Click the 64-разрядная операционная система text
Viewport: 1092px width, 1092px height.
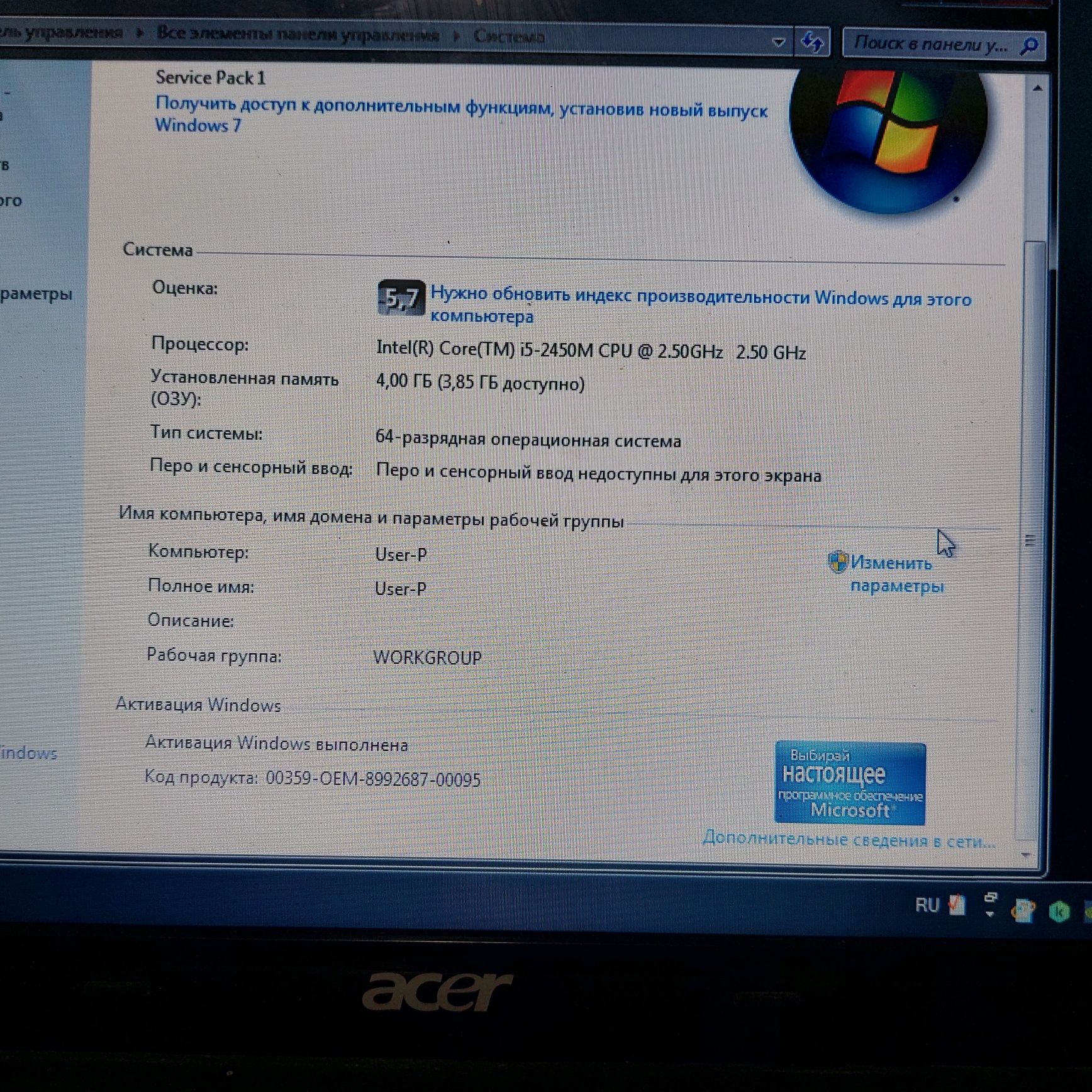click(x=528, y=438)
